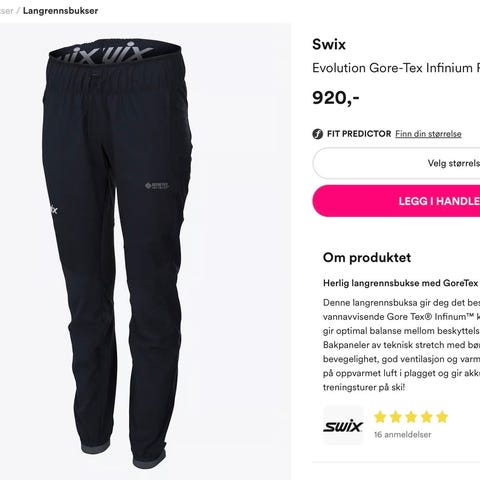Click the Evolution Gore-Tex Infinium product title

[x=396, y=68]
